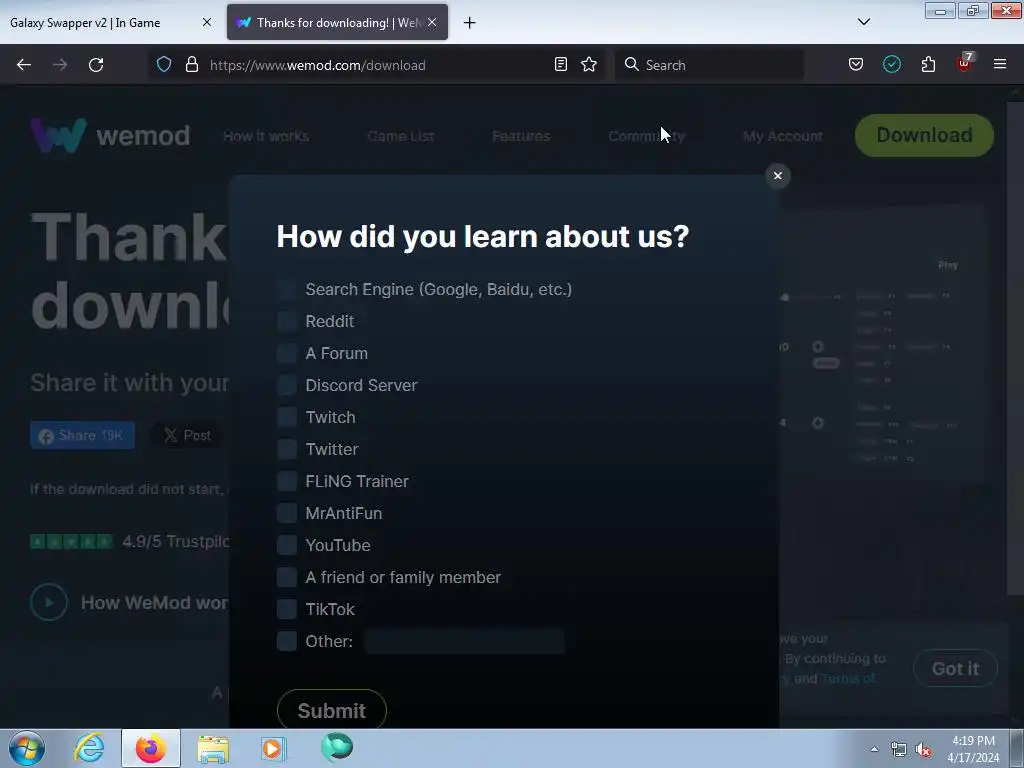Click the teal checkmark extension icon
Viewport: 1024px width, 768px height.
891,65
